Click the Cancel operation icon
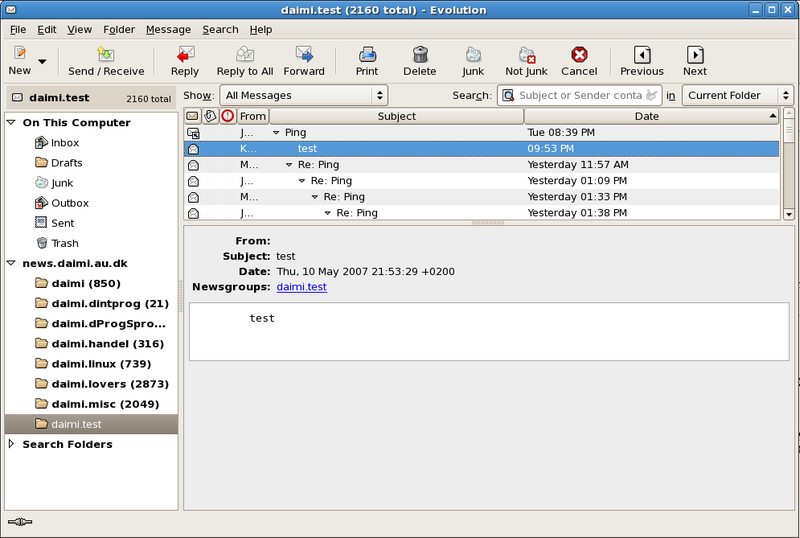The height and width of the screenshot is (538, 800). [579, 54]
